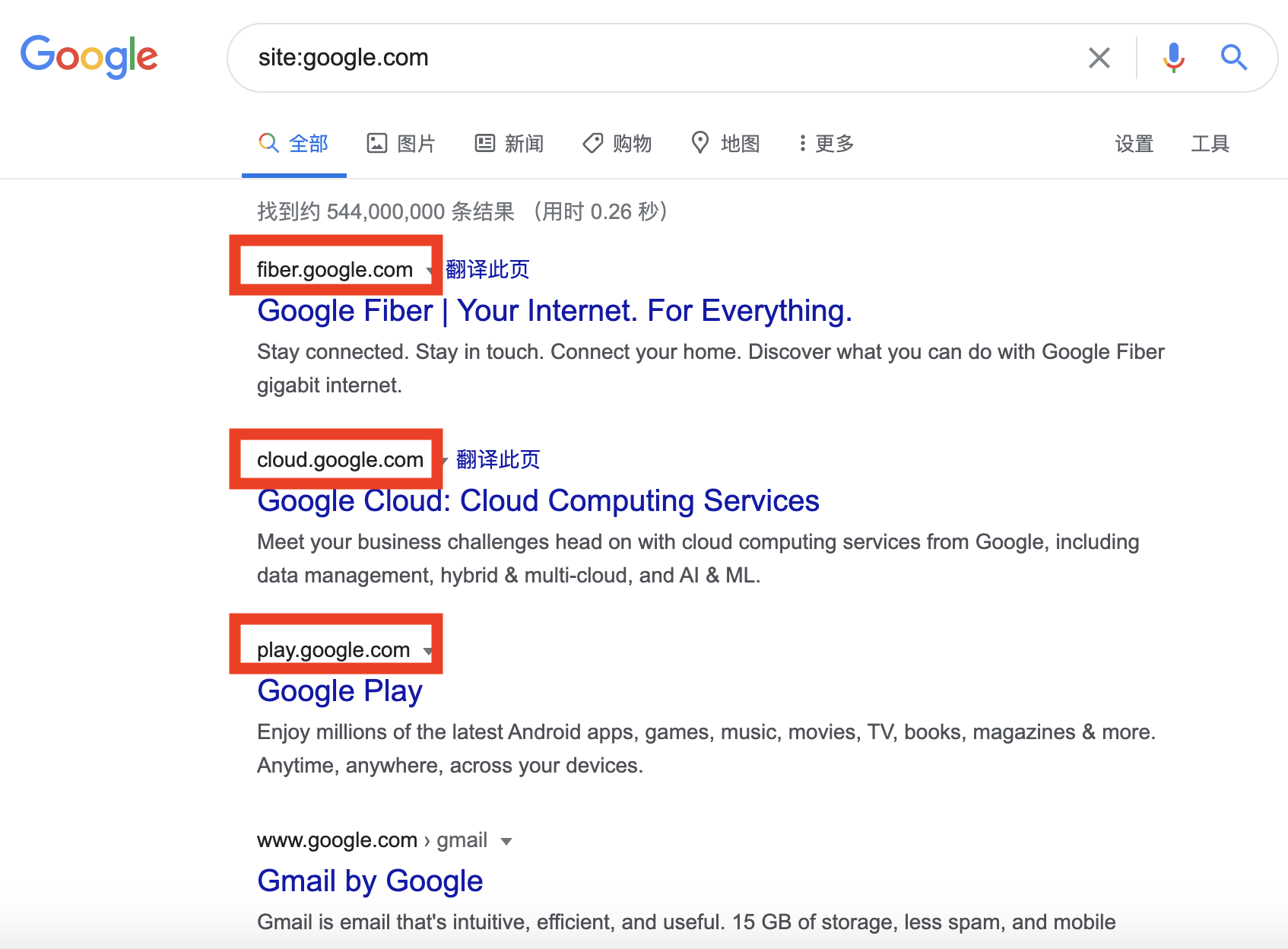Expand the www.google.com gmail dropdown arrow
Screen dimensions: 1288x949
point(506,841)
